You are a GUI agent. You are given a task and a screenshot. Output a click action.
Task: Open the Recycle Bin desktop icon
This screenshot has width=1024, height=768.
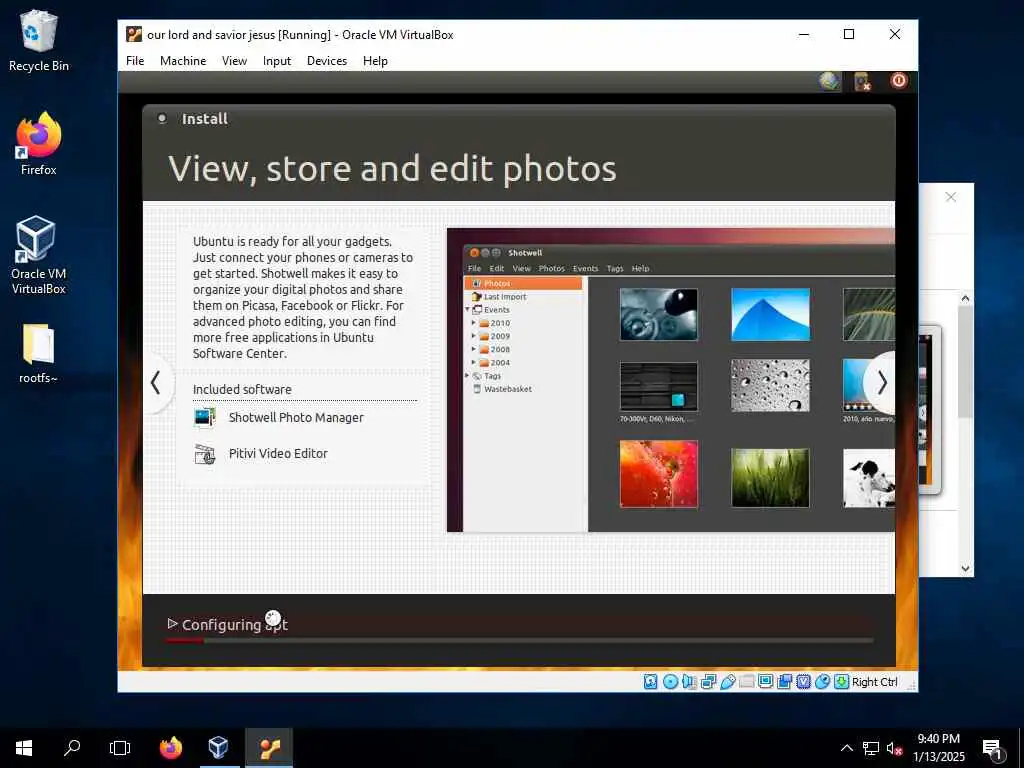coord(39,41)
